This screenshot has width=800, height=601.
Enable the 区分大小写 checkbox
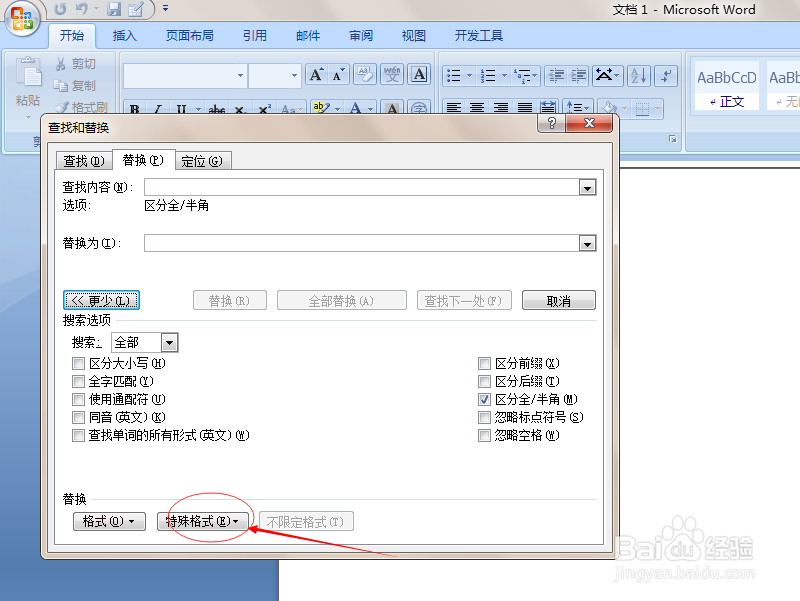pyautogui.click(x=78, y=363)
